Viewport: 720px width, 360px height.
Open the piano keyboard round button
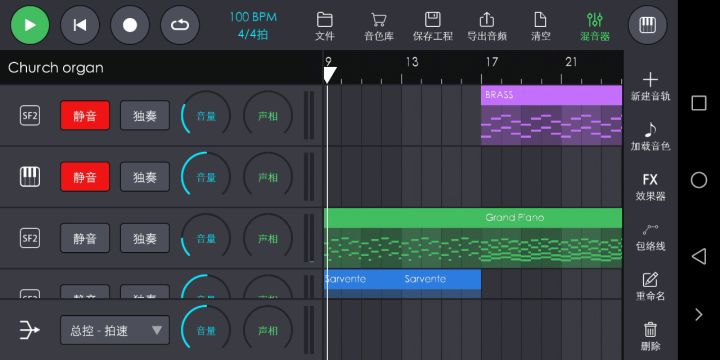click(647, 25)
